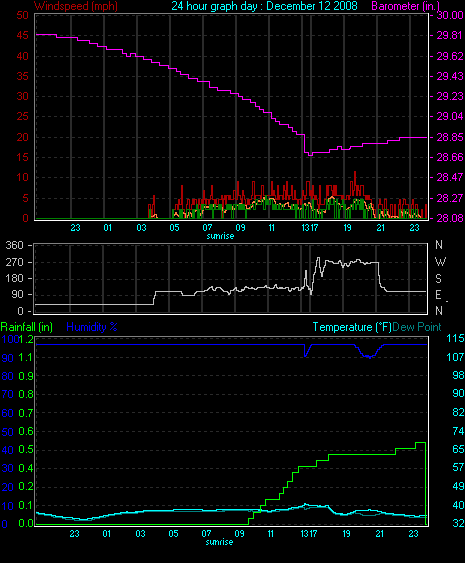This screenshot has width=465, height=563.
Task: Click the 'sunrise' label under the wind graph
Action: coord(220,236)
